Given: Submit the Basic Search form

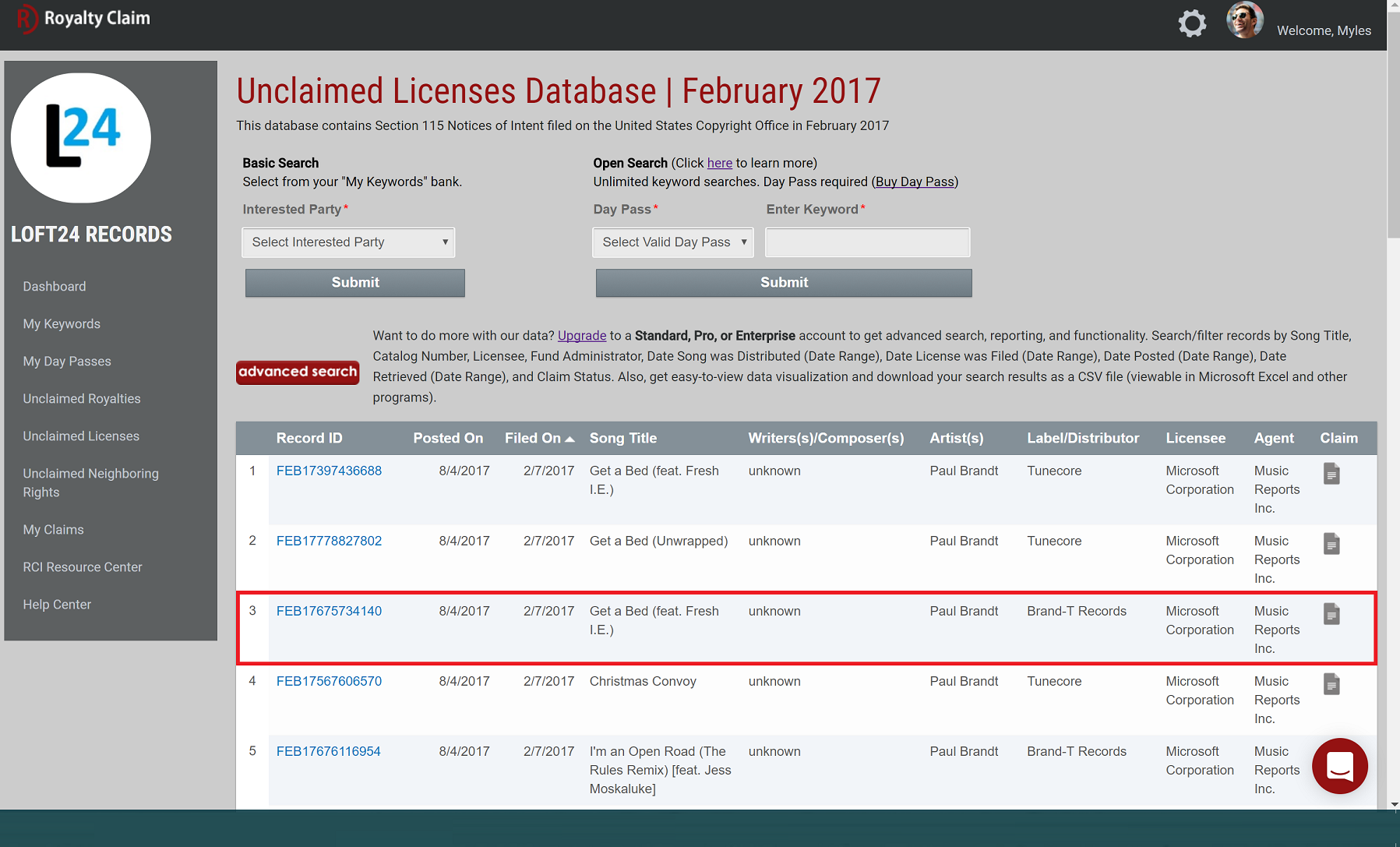Looking at the screenshot, I should pos(355,283).
